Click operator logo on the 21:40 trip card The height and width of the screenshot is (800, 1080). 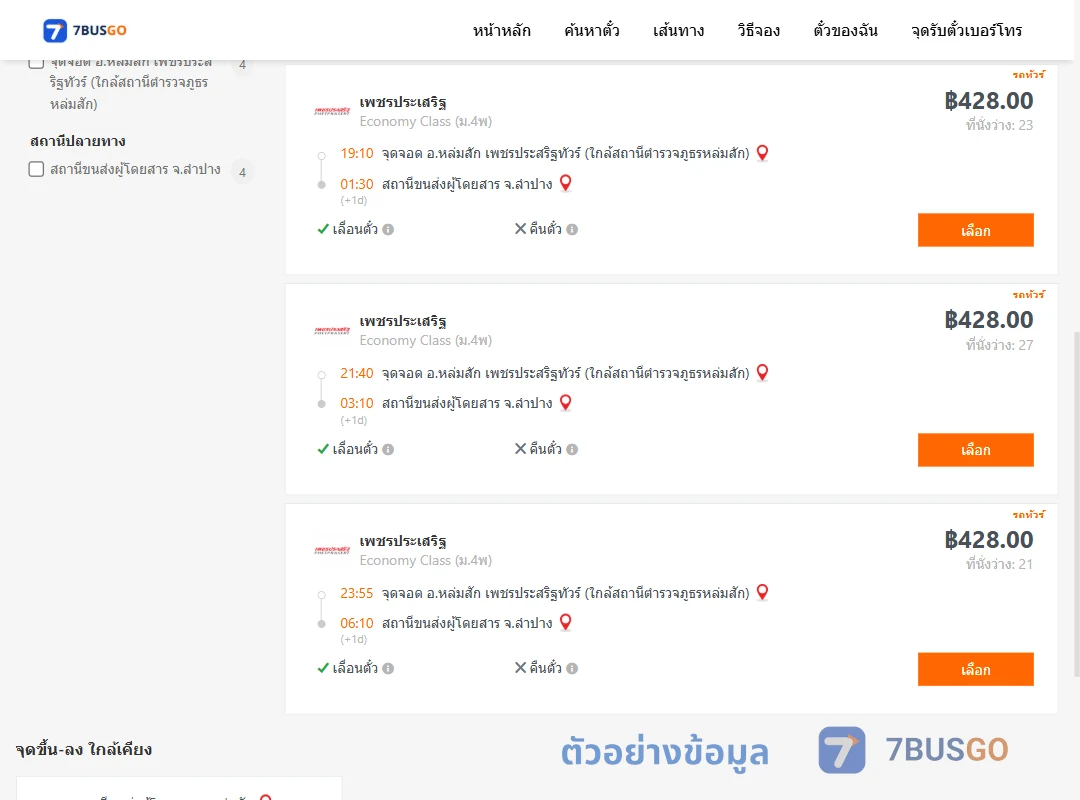(332, 330)
